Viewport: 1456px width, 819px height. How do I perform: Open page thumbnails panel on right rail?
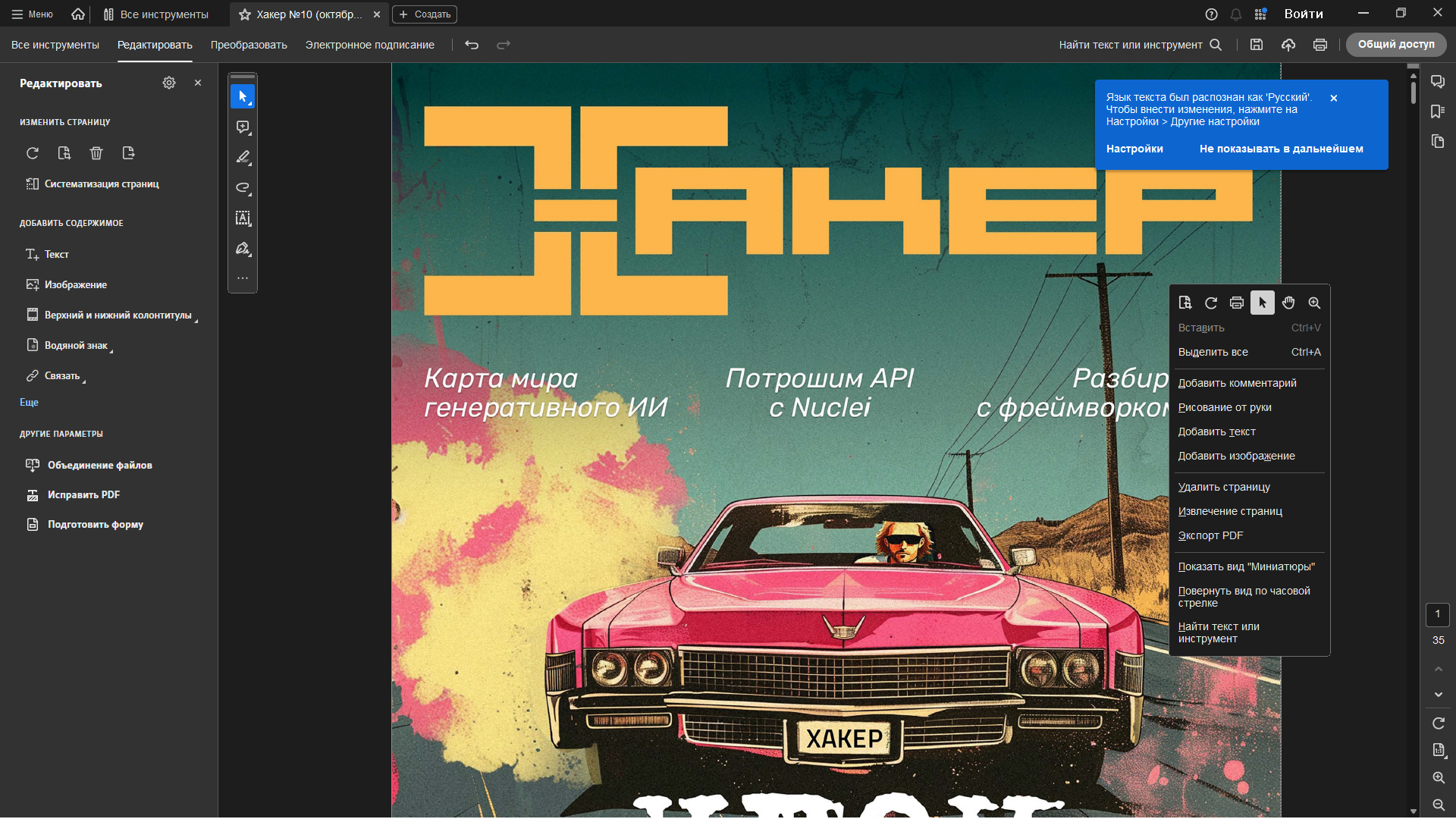1438,142
